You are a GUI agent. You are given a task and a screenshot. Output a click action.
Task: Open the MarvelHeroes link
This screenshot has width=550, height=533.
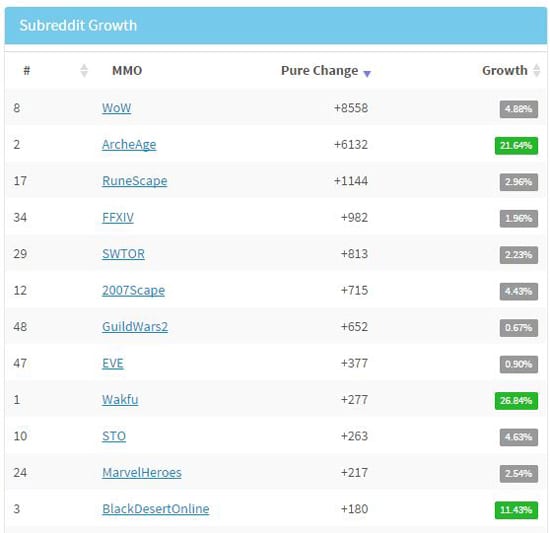tap(142, 472)
